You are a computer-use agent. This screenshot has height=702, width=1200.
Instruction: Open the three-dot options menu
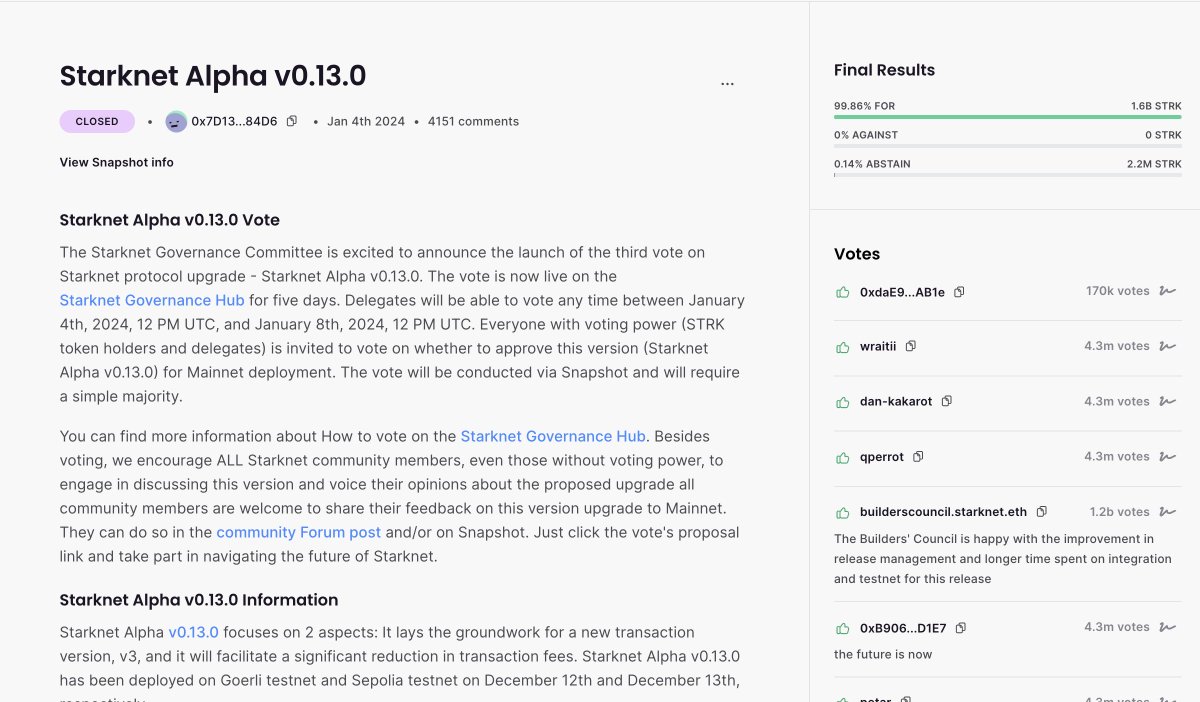[727, 84]
